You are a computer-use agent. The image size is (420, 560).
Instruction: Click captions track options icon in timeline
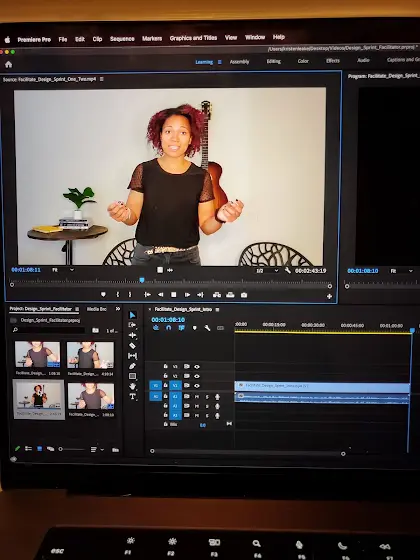(220, 328)
